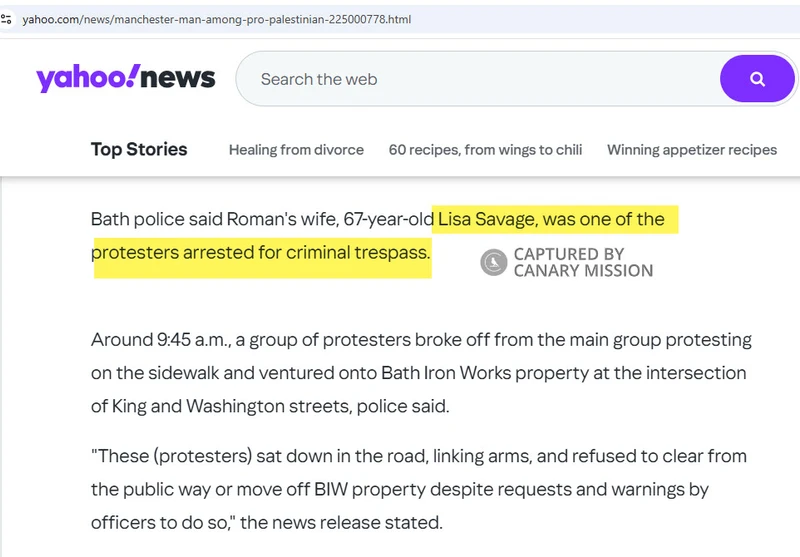Click the Yahoo News logo
Screen dimensions: 800x557
(x=126, y=78)
